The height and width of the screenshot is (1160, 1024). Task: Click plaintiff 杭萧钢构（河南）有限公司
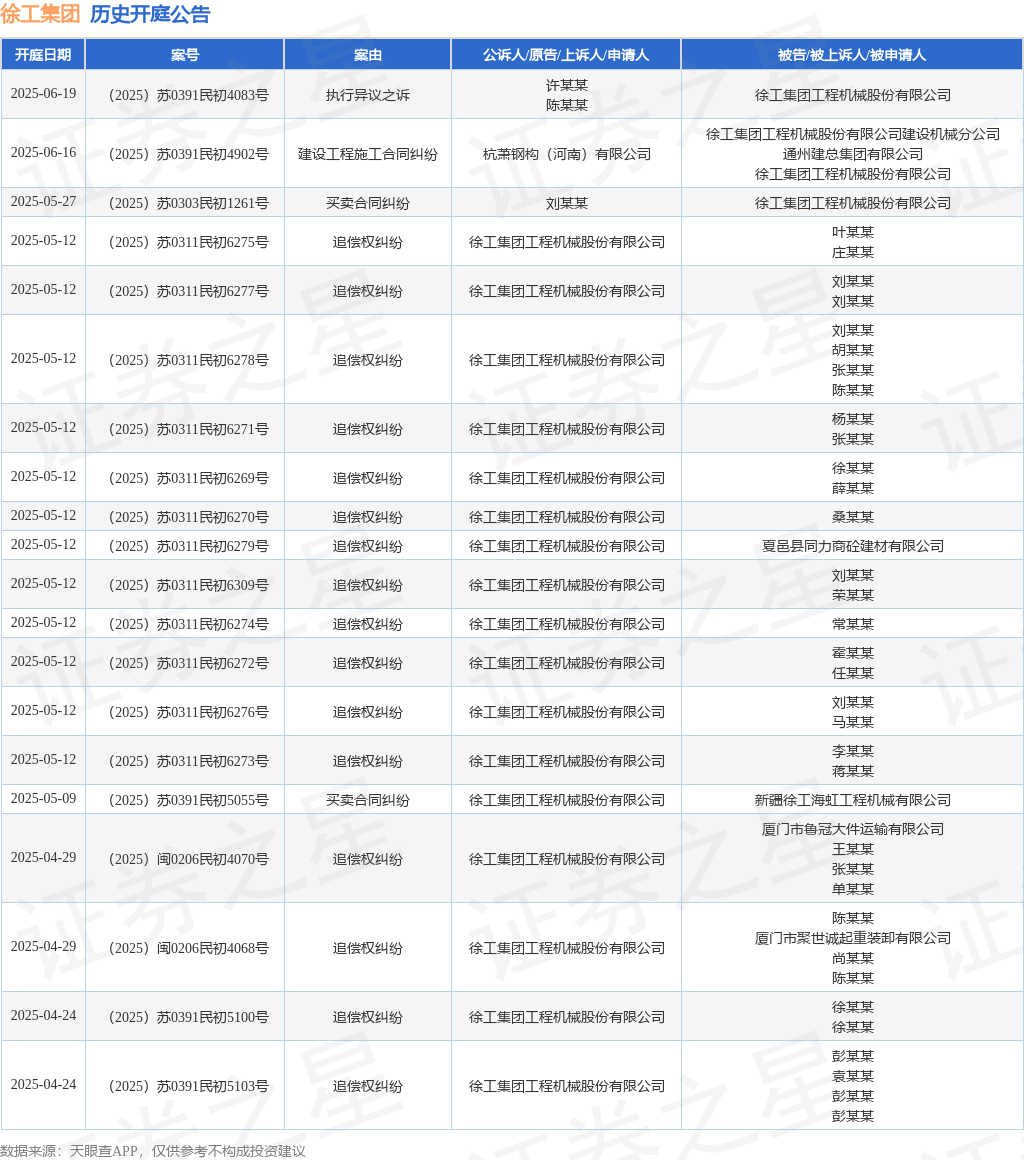pyautogui.click(x=567, y=155)
